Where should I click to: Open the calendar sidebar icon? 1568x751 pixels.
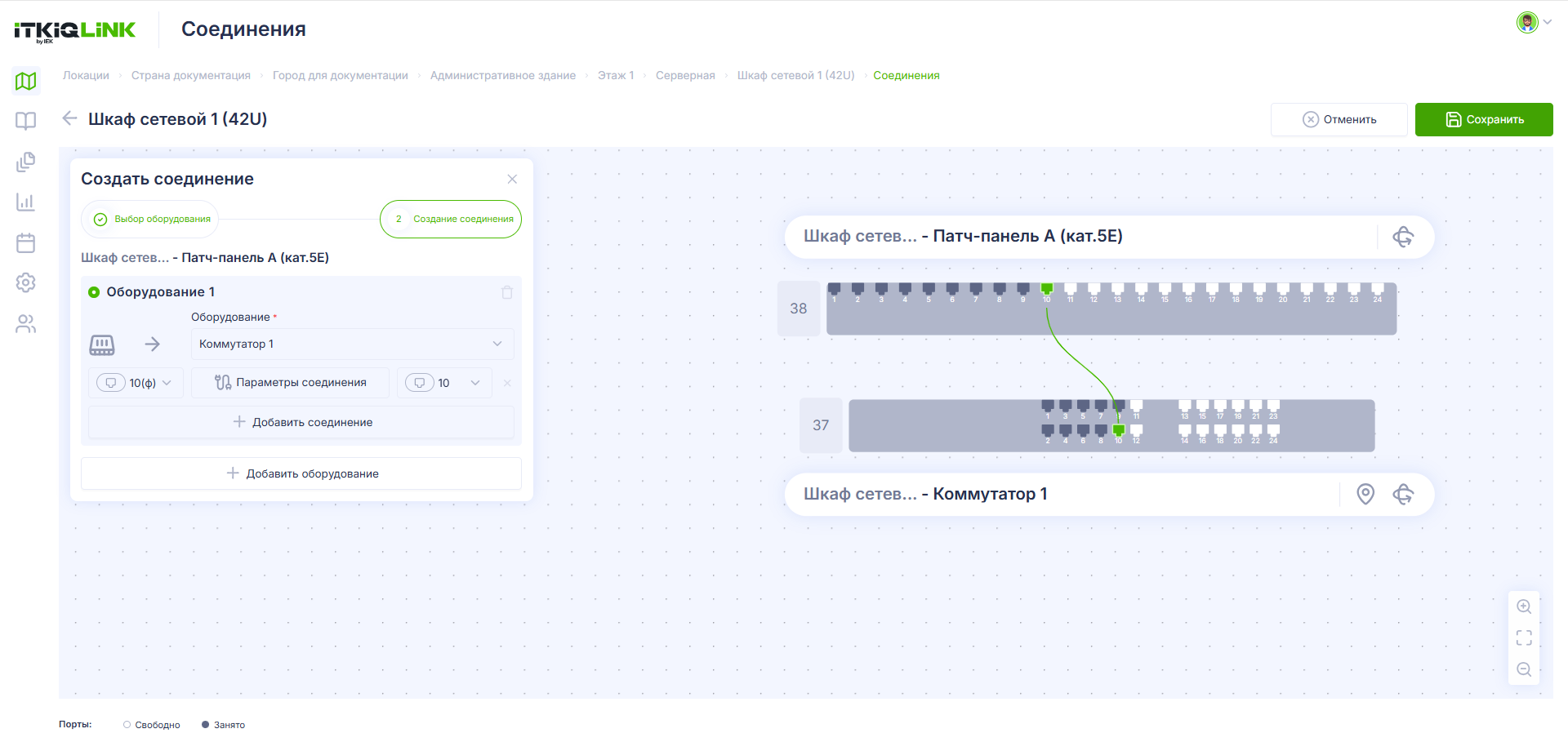coord(26,242)
